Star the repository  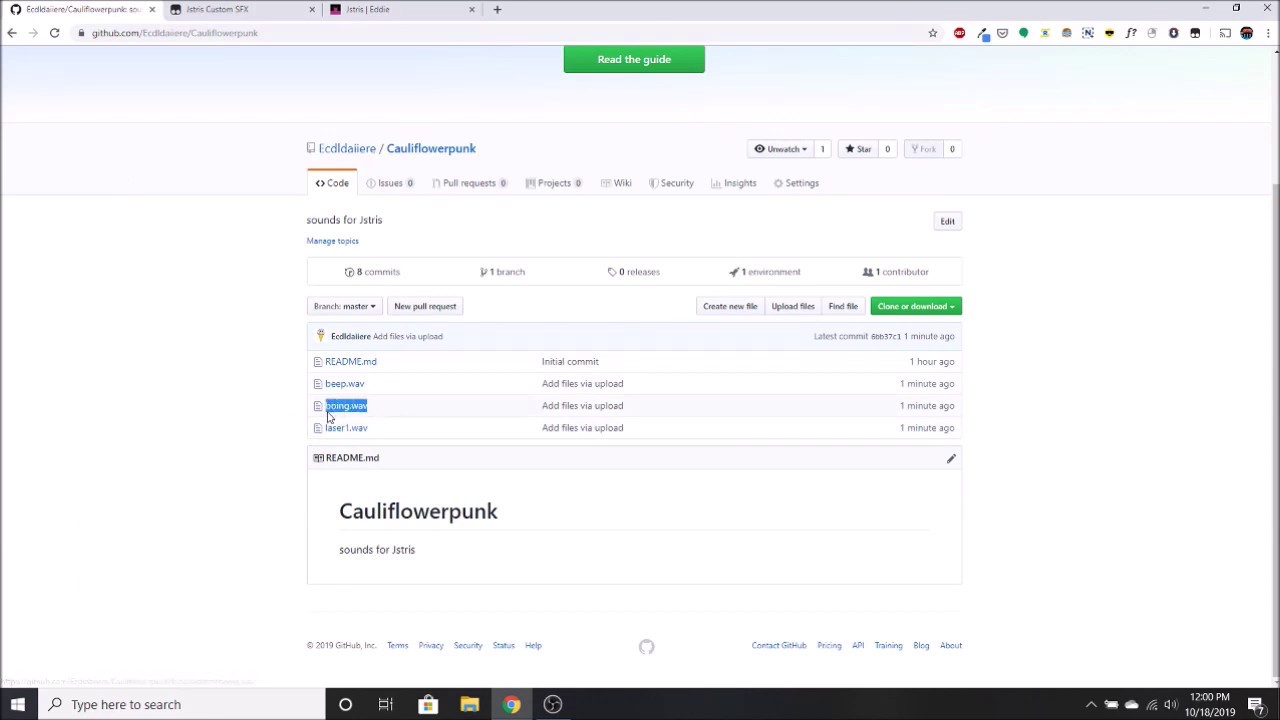[x=858, y=149]
